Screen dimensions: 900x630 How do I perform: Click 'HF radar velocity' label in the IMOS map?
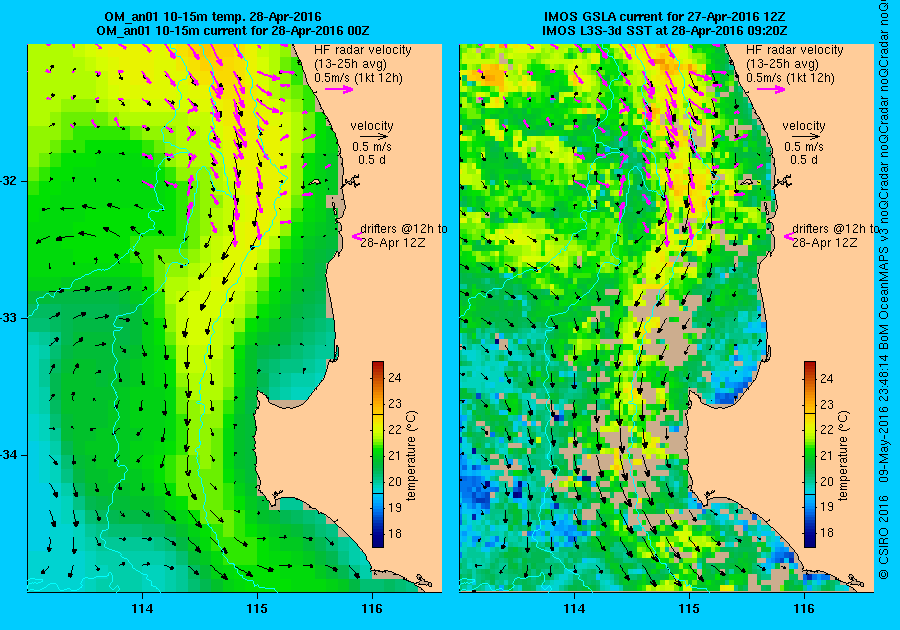click(x=795, y=50)
